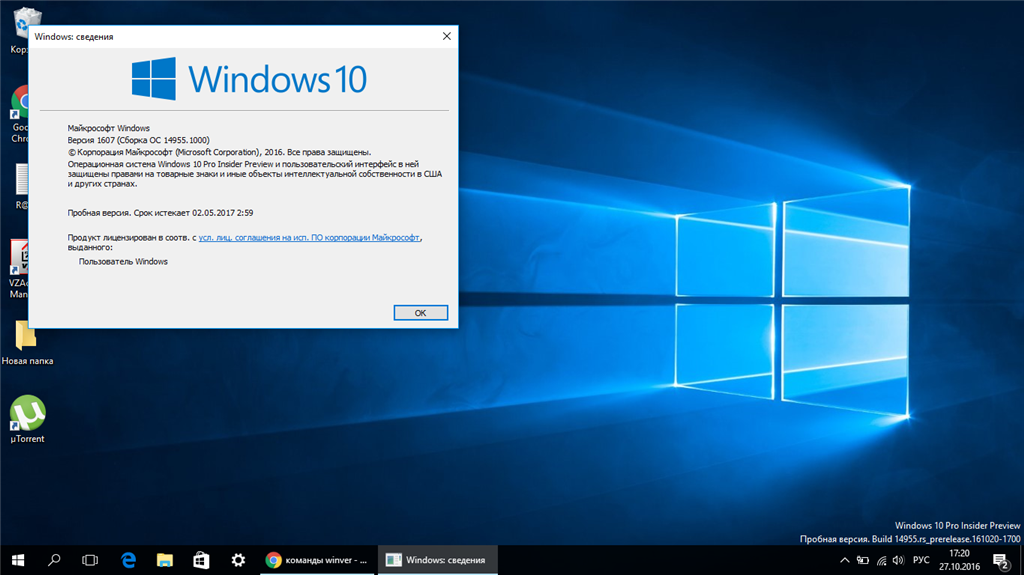Viewport: 1024px width, 575px height.
Task: Open the Windows Start menu
Action: point(18,560)
